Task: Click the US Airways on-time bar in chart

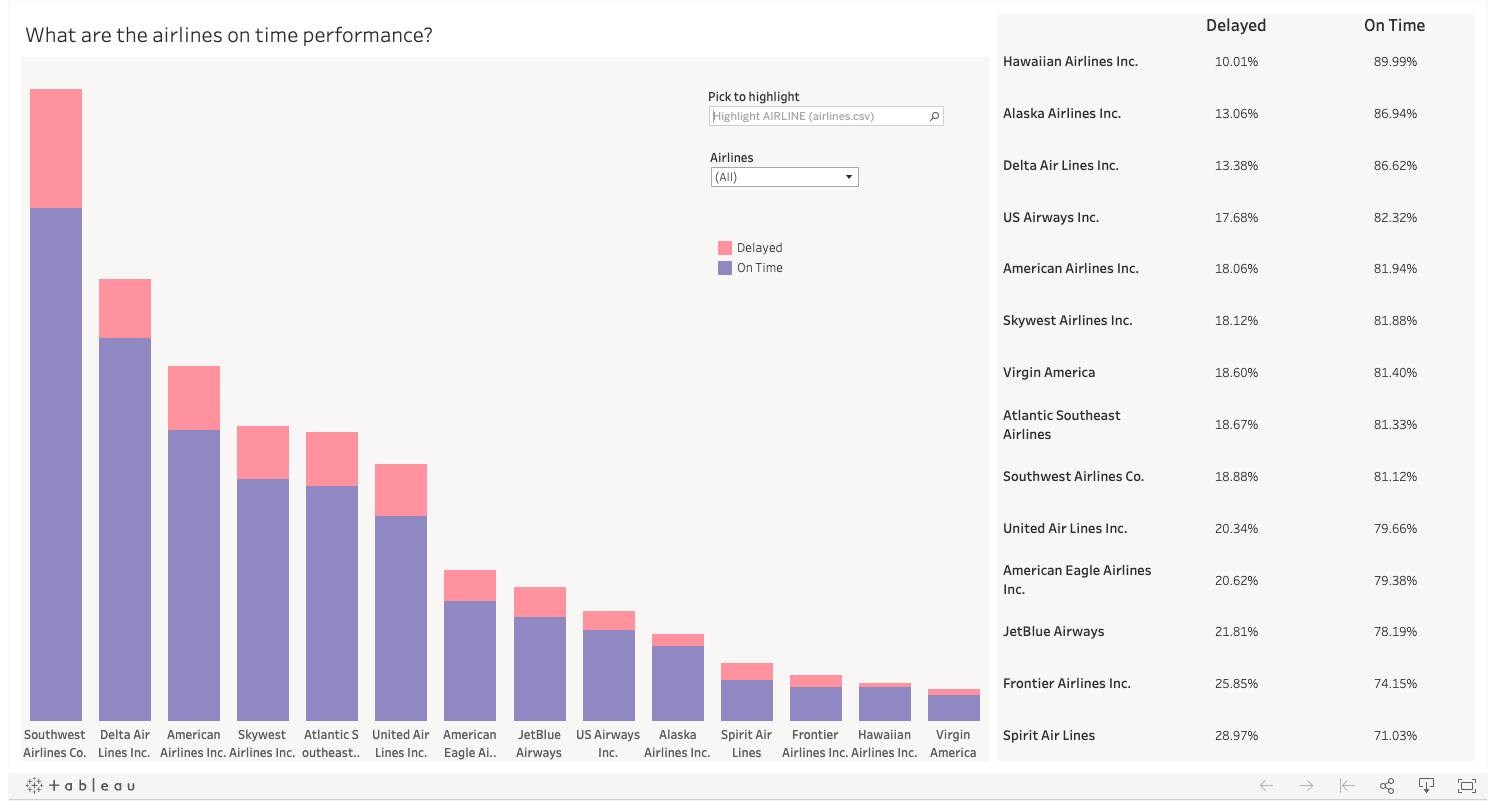Action: (x=609, y=675)
